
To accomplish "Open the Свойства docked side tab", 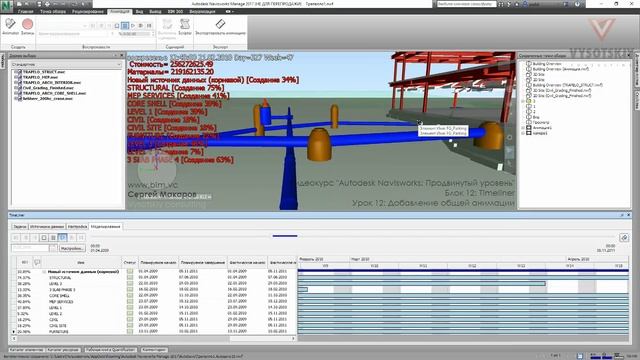I will pos(637,100).
